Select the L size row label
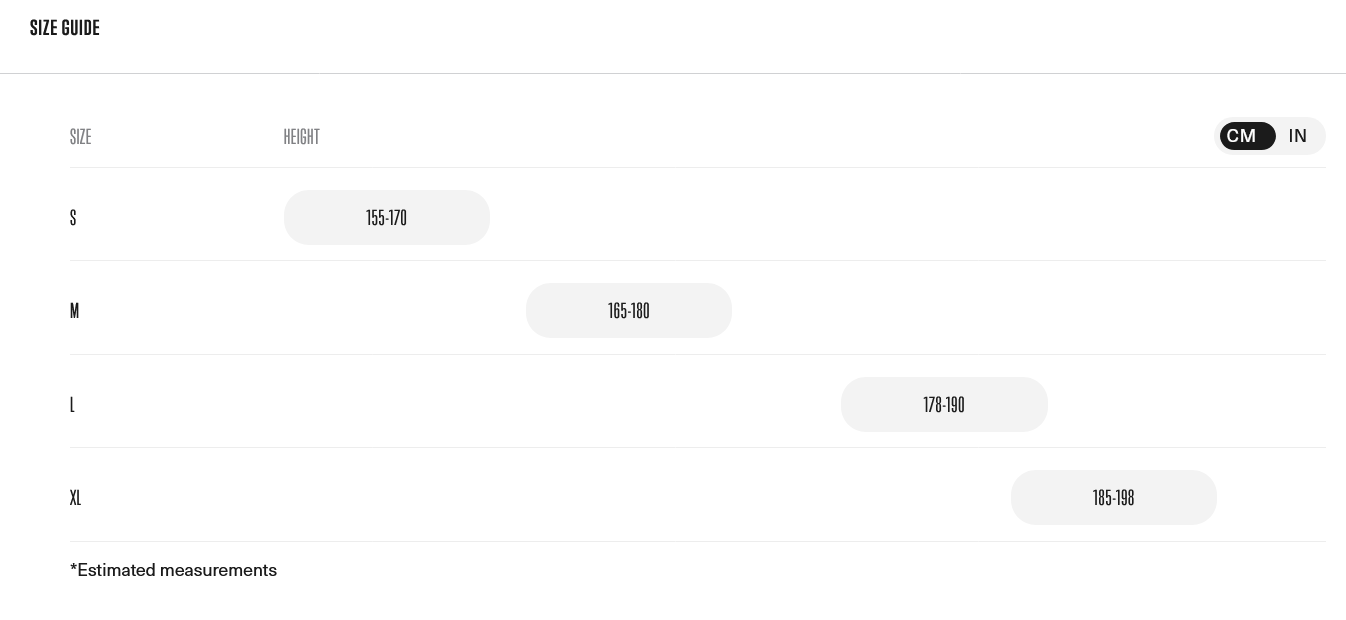Screen dimensions: 1346x620 [72, 405]
